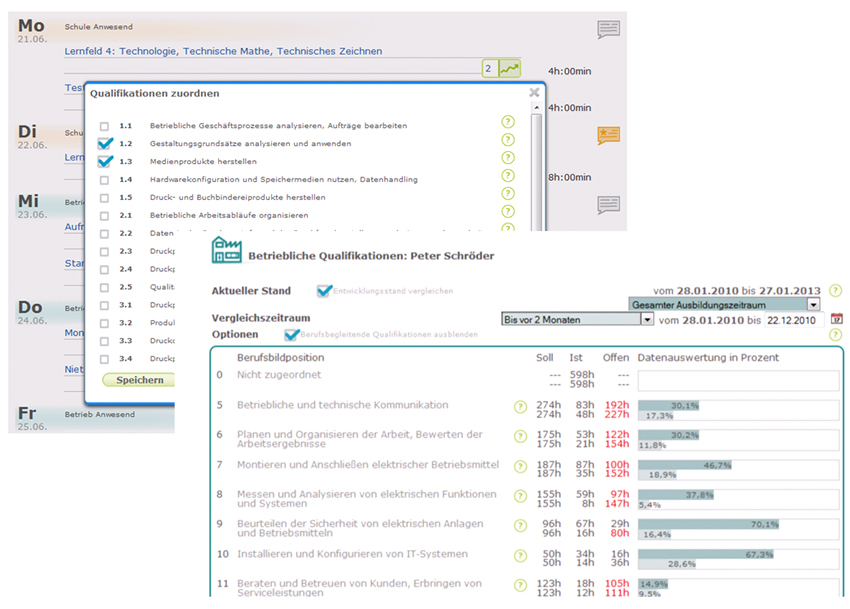Show help for Montieren und Anschließen elektrischer Betriebsmittel
850x609 pixels.
pos(520,466)
